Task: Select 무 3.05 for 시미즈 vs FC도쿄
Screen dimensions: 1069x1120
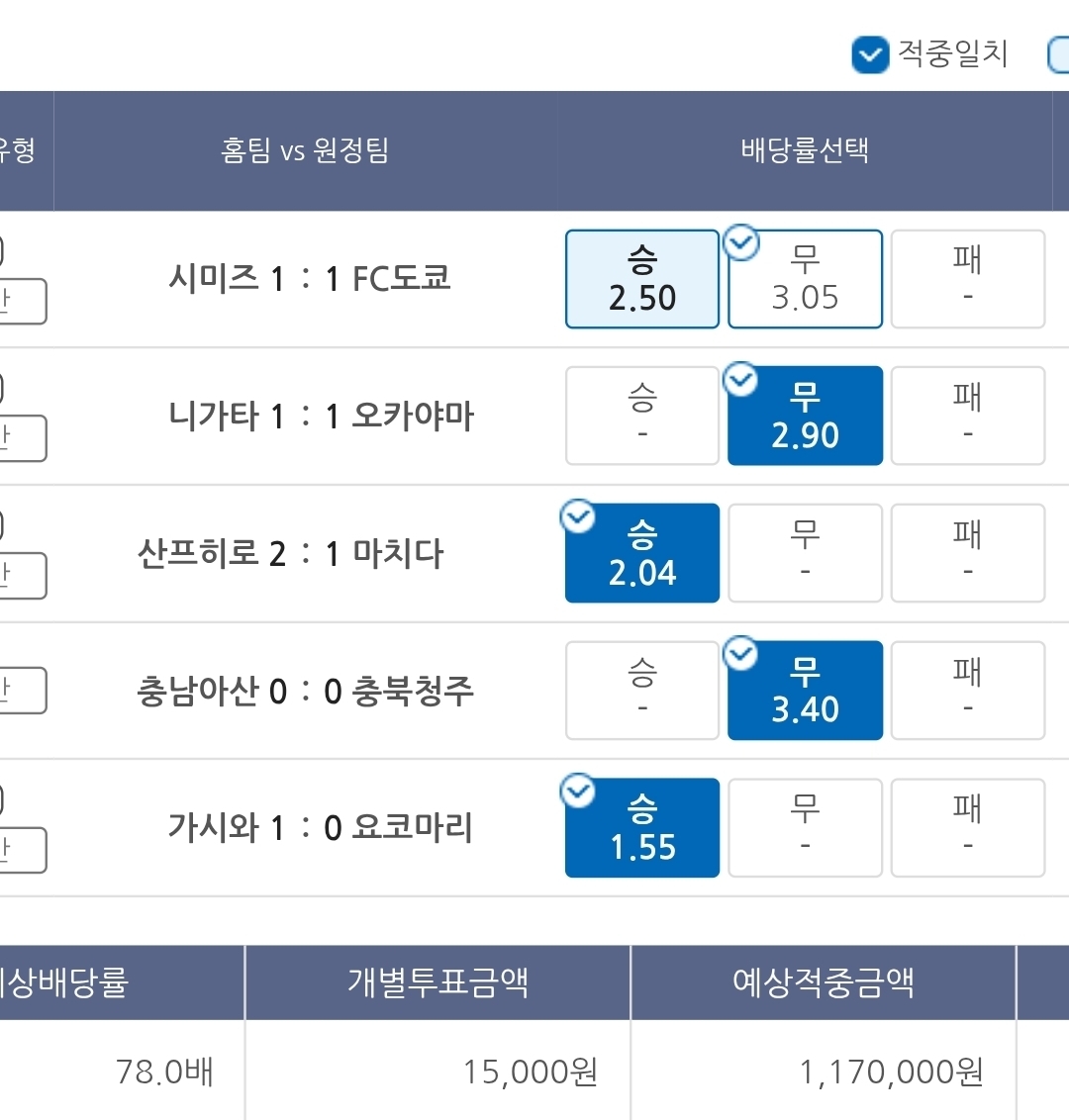Action: pos(806,281)
